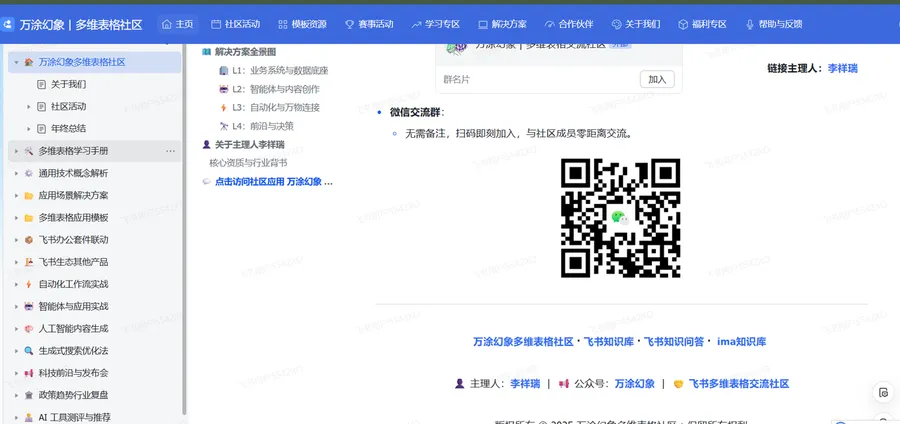The width and height of the screenshot is (900, 424).
Task: Open the ima知识库 footer link
Action: coord(742,341)
